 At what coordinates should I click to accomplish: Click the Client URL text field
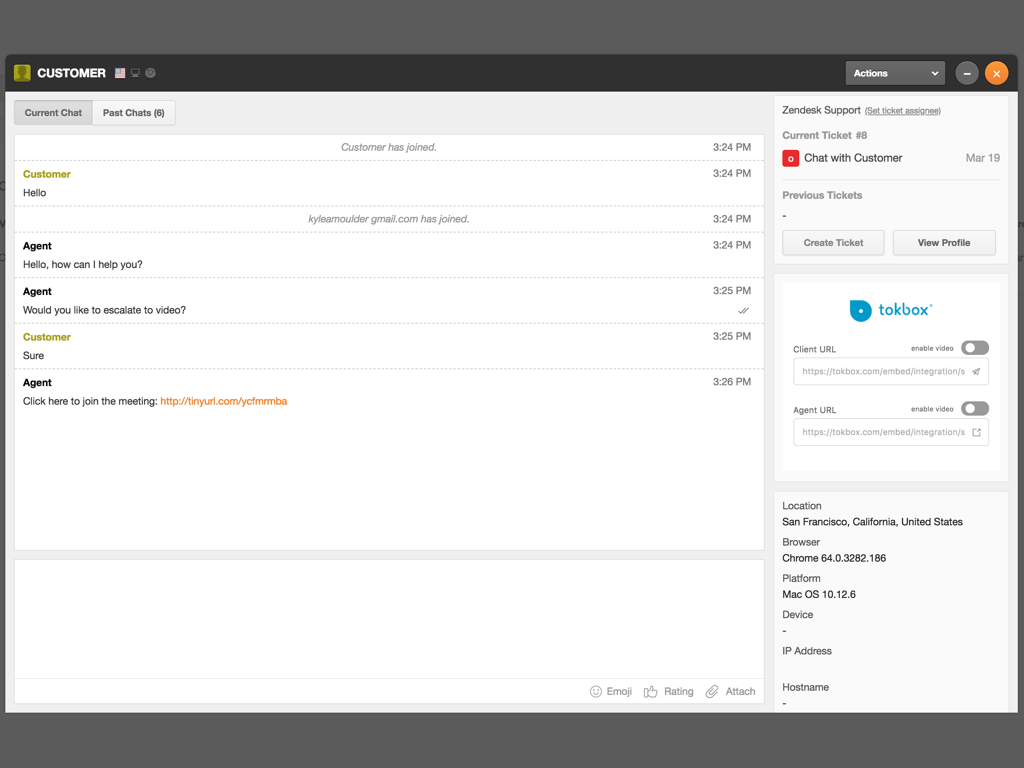click(x=882, y=372)
